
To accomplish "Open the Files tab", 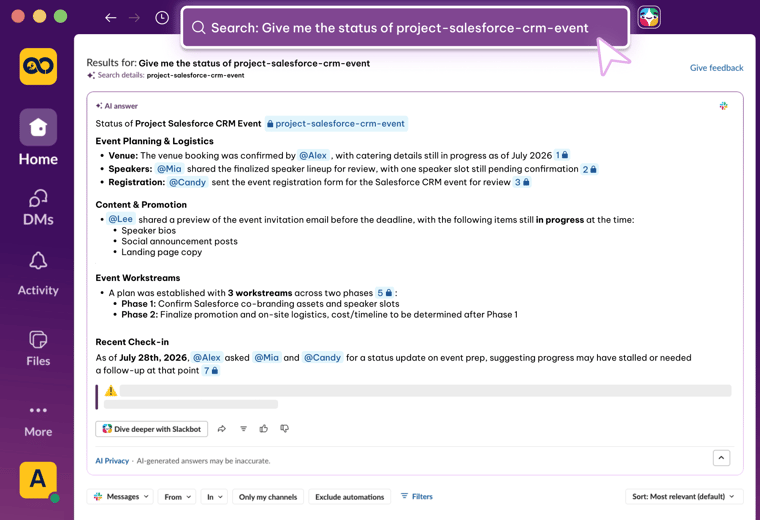I will [x=38, y=348].
